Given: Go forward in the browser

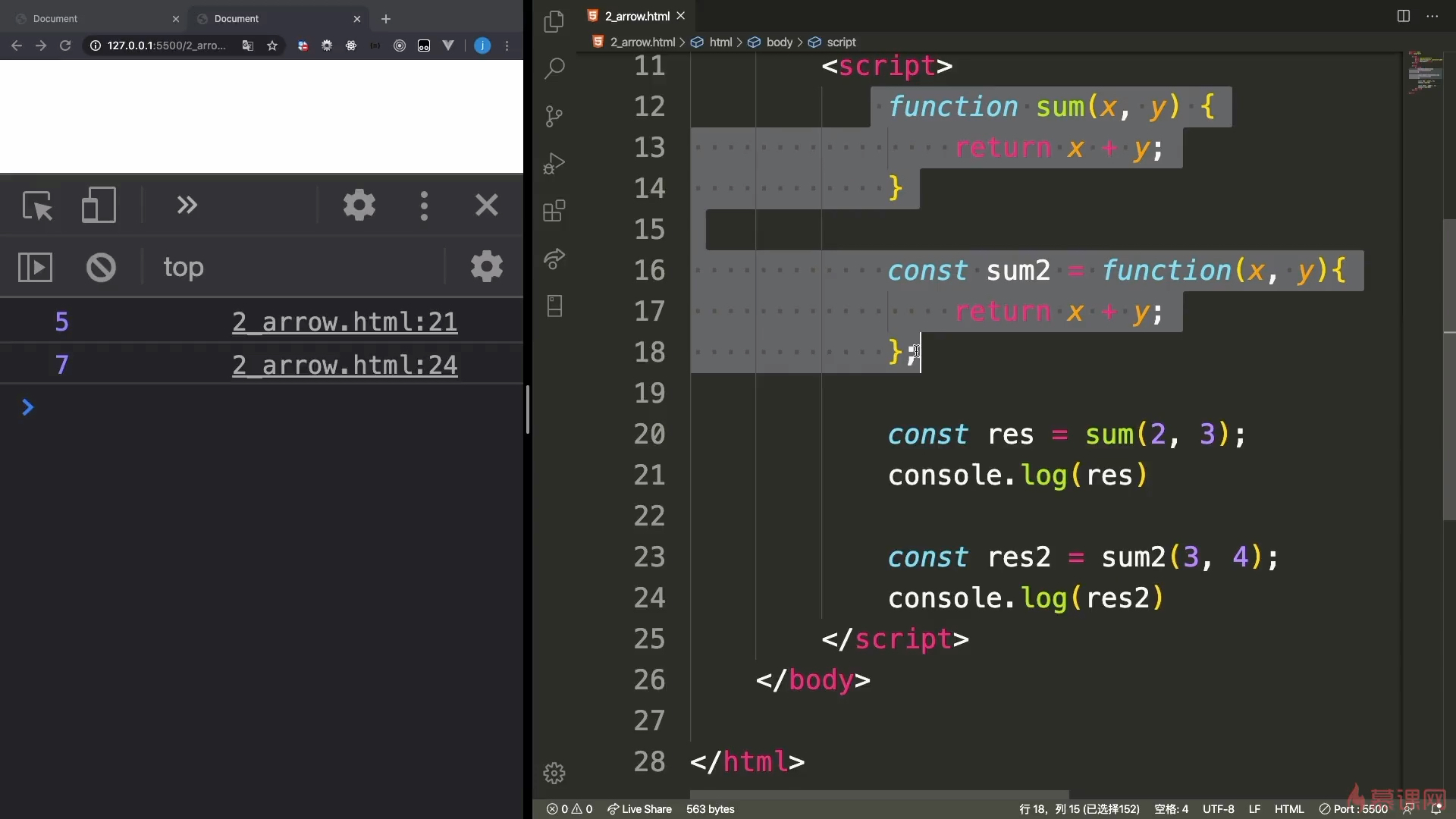Looking at the screenshot, I should click(41, 45).
